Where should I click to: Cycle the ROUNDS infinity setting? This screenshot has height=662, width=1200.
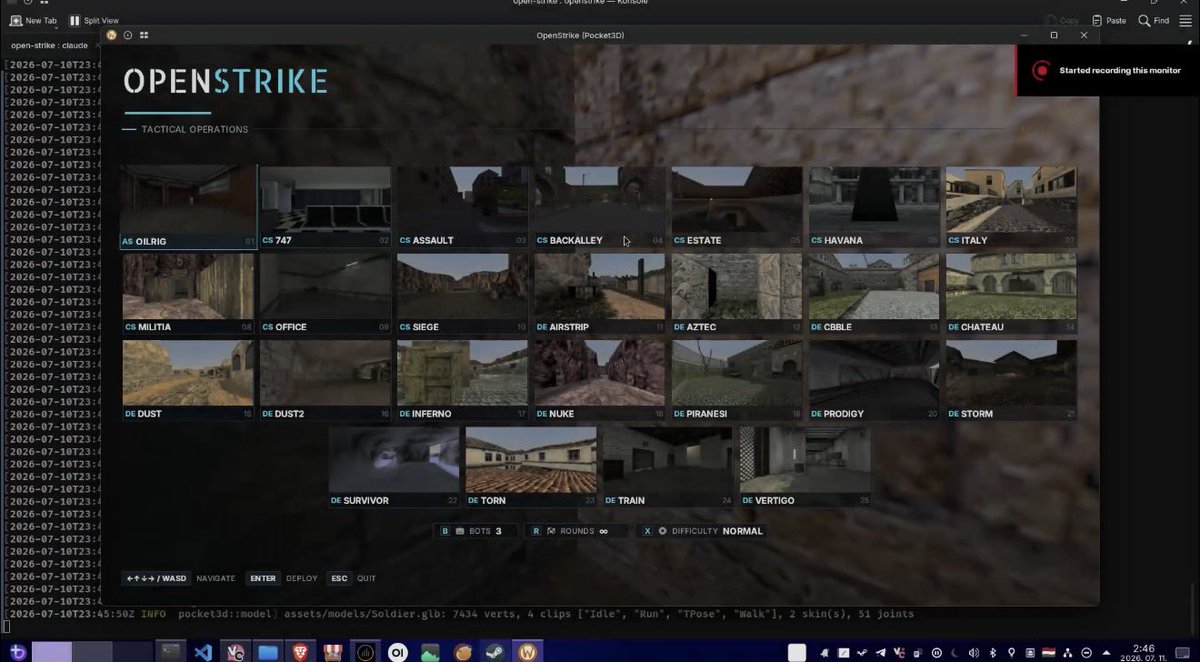point(577,531)
